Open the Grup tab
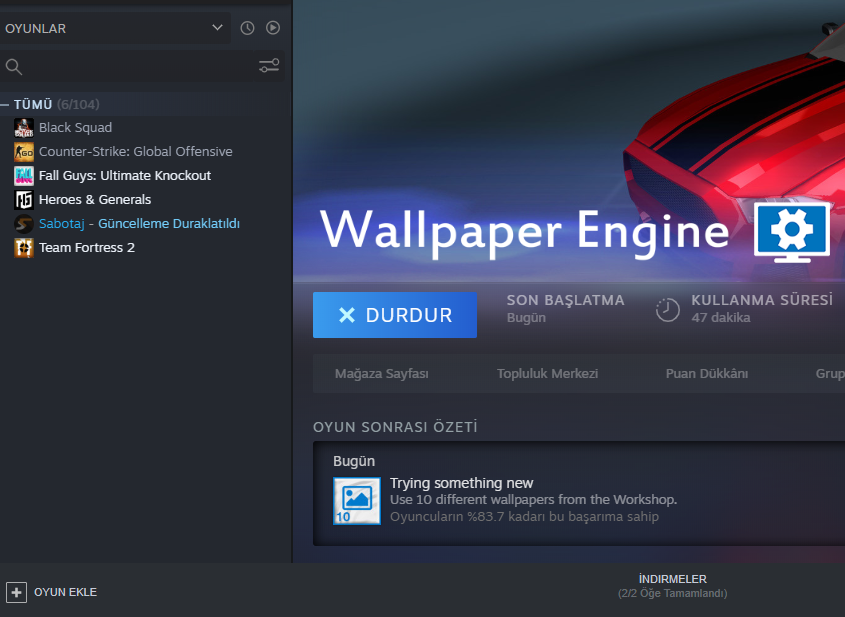This screenshot has height=617, width=845. tap(830, 373)
